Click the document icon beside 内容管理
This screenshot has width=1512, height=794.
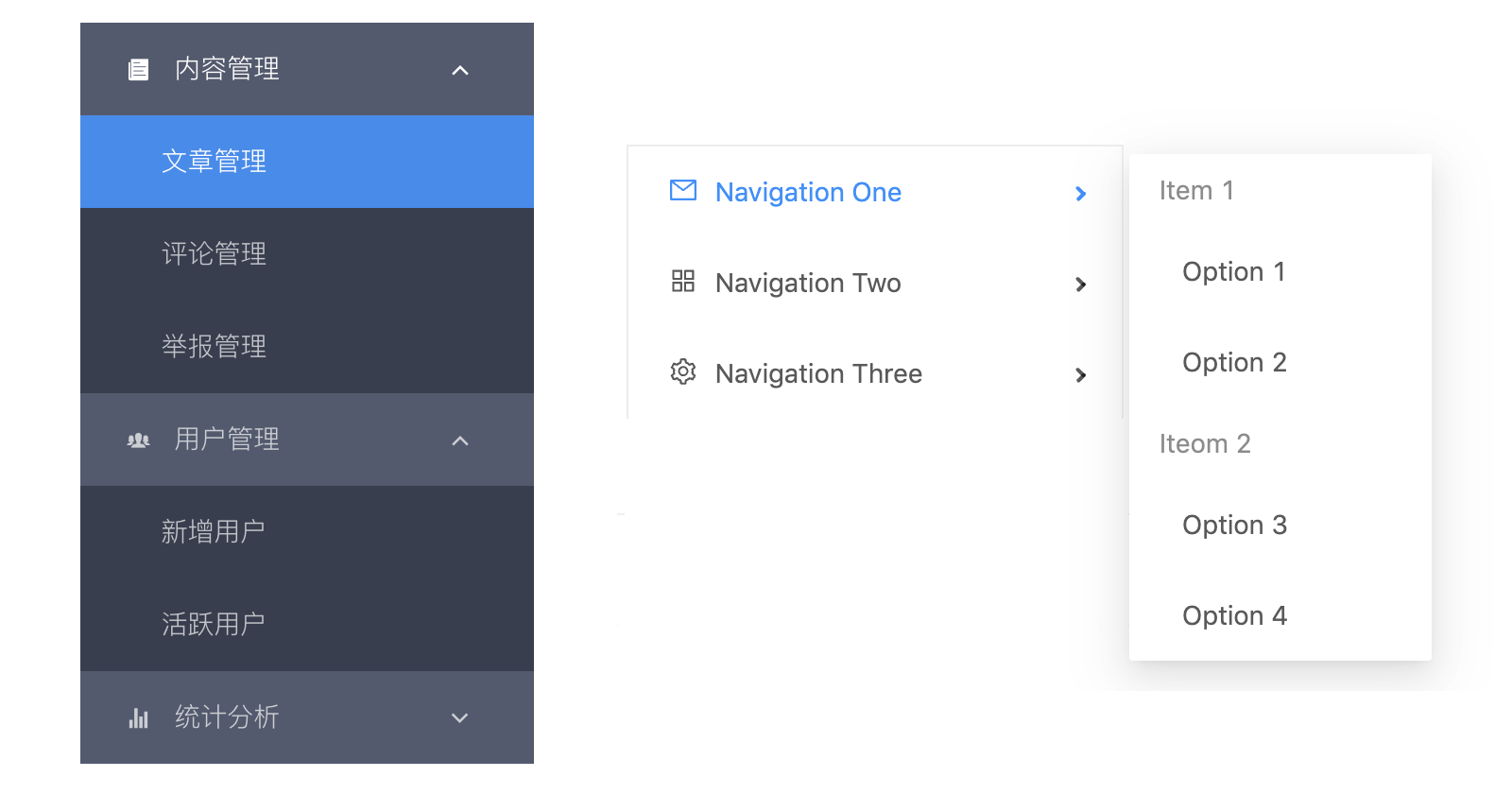[x=138, y=70]
